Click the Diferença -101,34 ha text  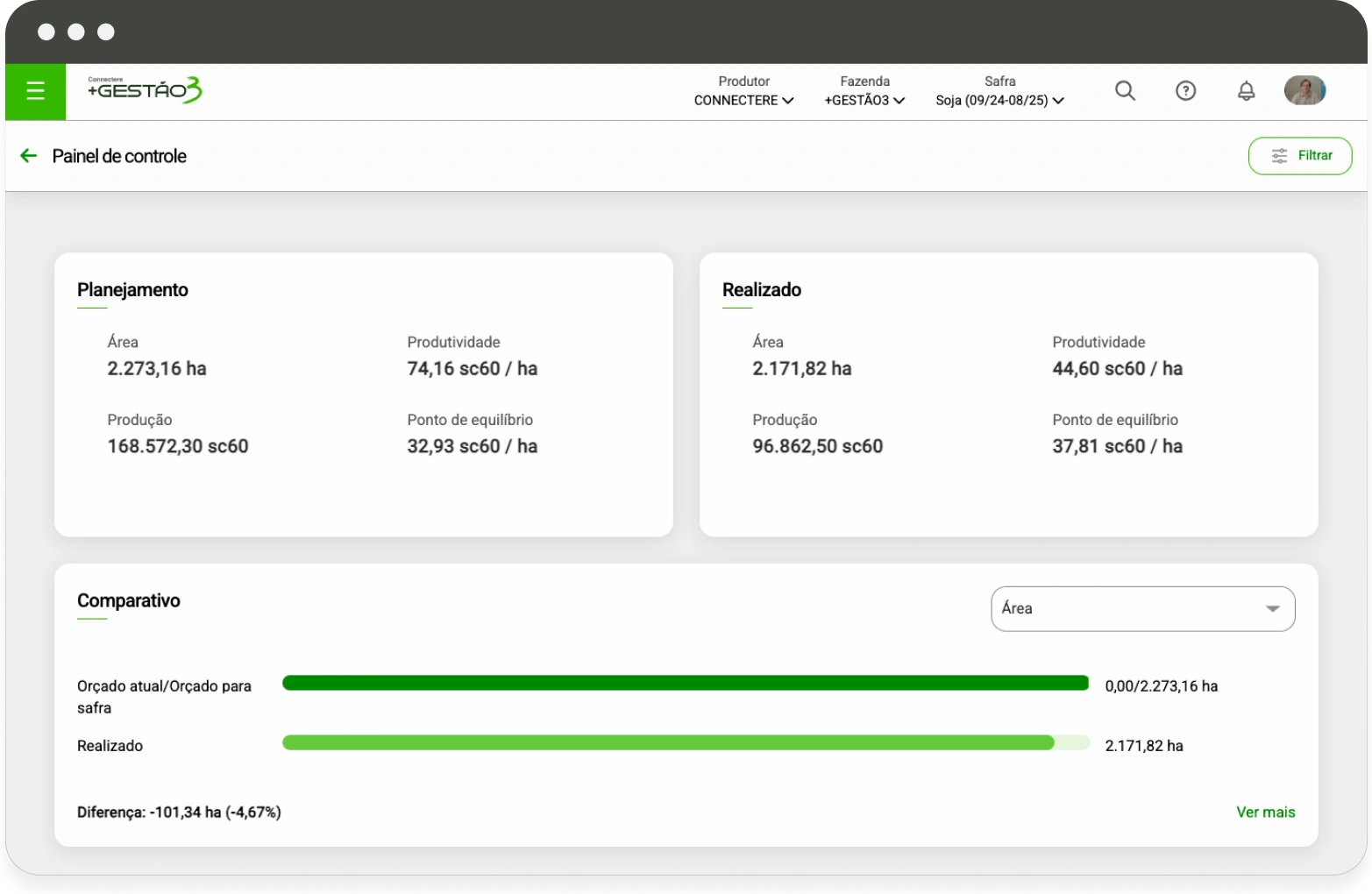[x=179, y=812]
